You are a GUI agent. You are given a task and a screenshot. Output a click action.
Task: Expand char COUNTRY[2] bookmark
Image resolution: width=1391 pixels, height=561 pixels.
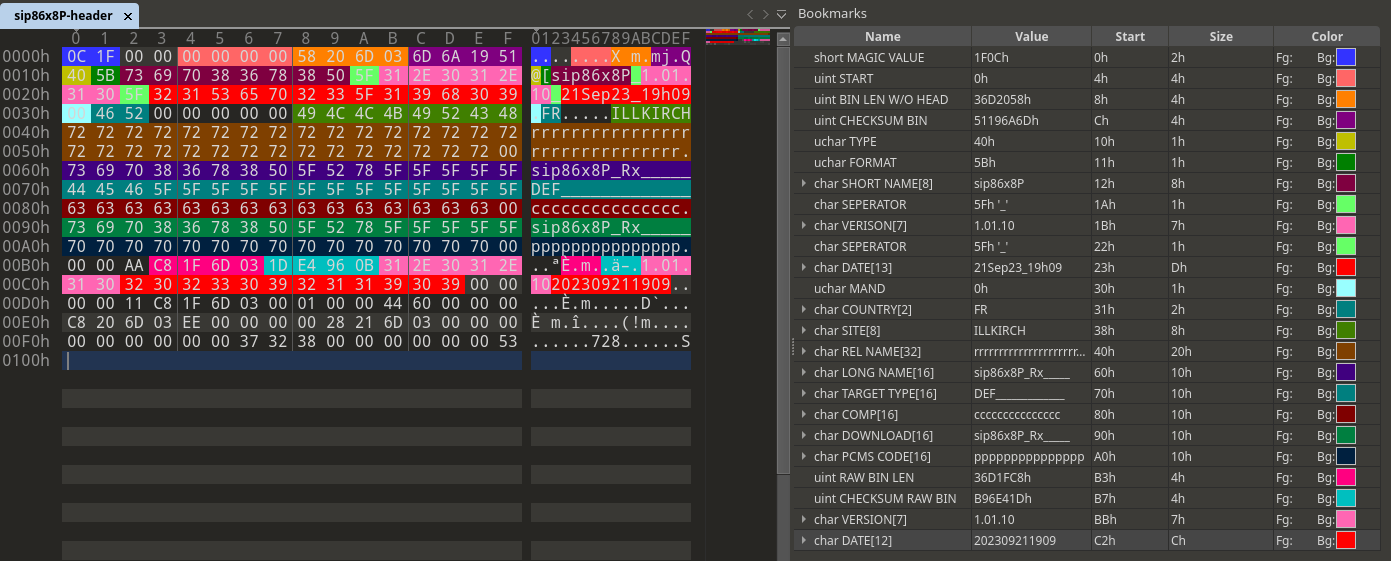(x=804, y=309)
